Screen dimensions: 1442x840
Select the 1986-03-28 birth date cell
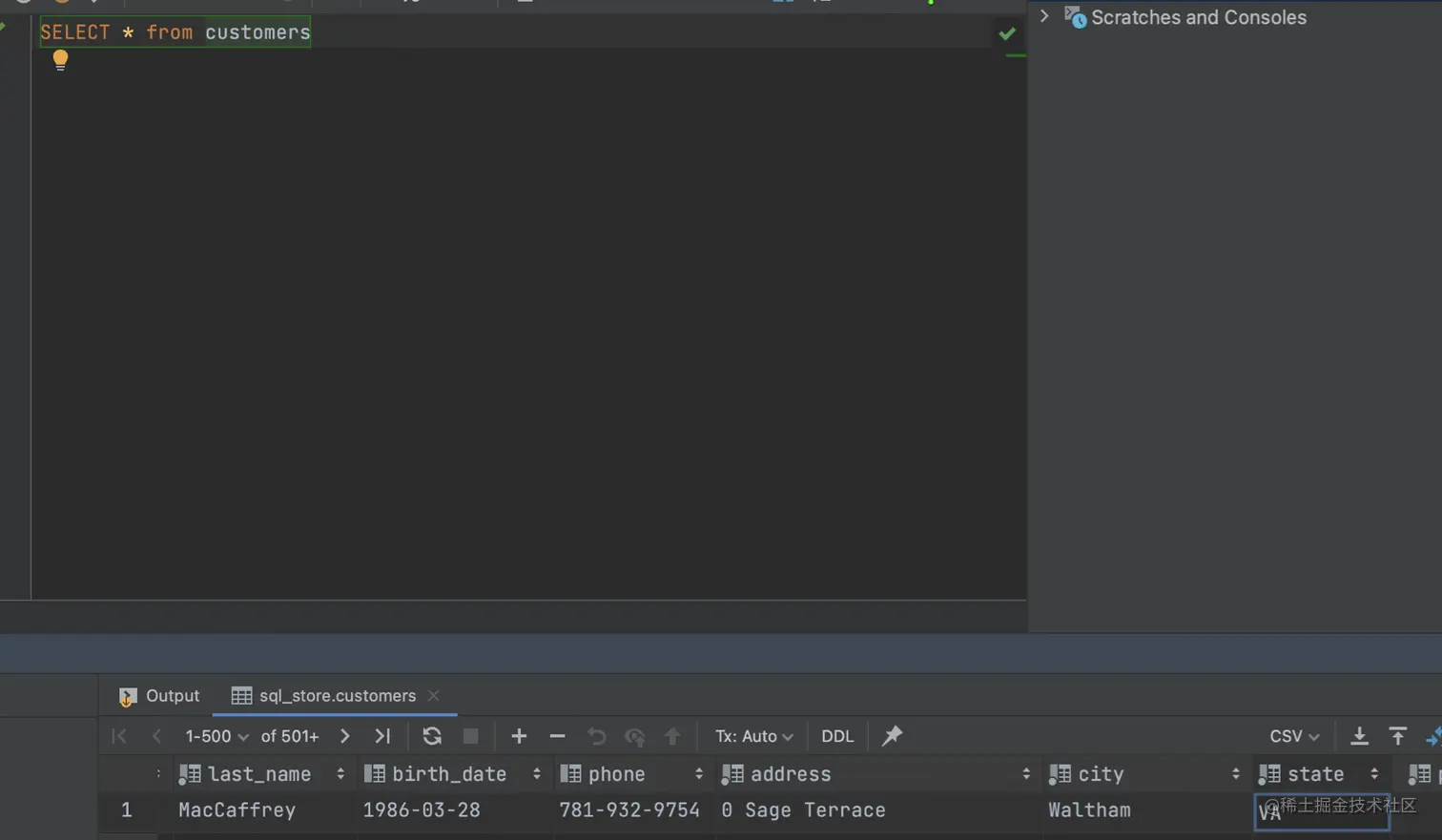422,810
